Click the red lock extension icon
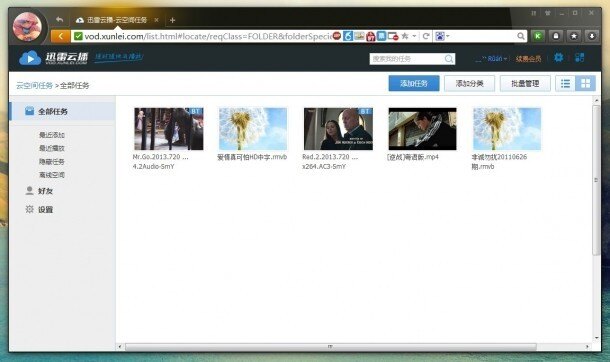The width and height of the screenshot is (610, 362). tap(370, 37)
